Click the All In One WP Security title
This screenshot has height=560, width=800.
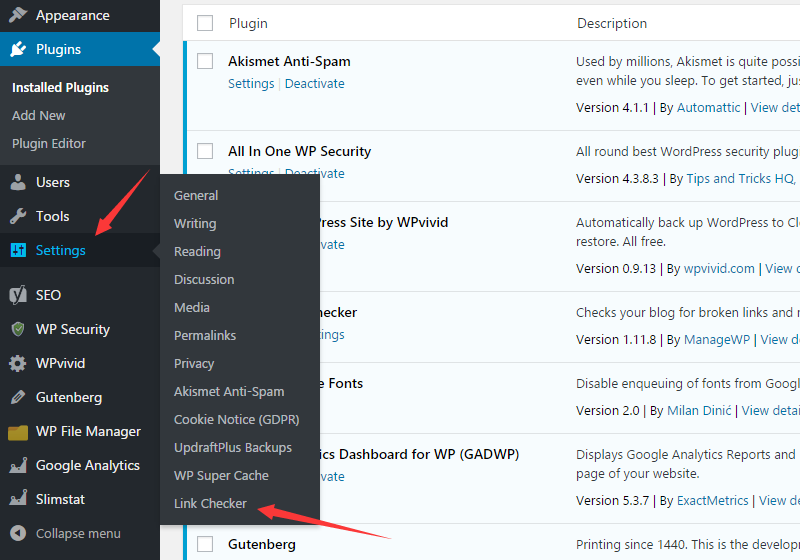299,151
